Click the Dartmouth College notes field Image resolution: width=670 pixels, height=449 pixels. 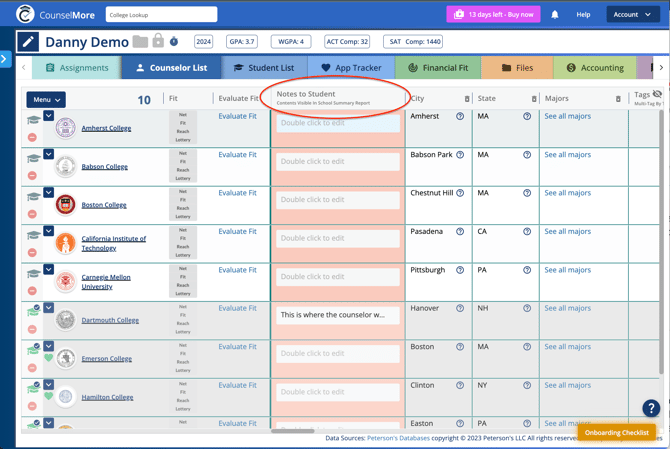pos(338,315)
